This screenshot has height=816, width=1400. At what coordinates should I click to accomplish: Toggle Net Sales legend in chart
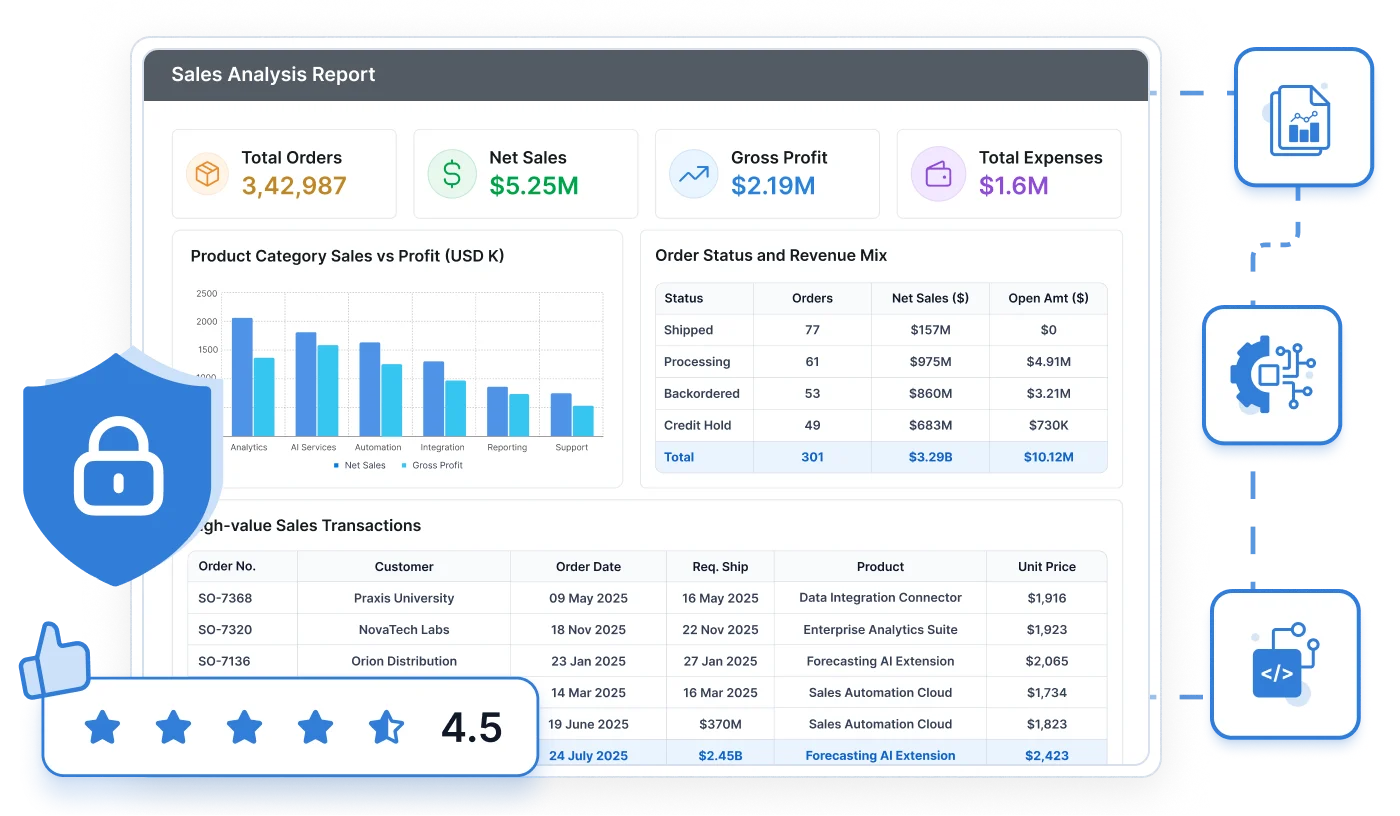tap(360, 465)
